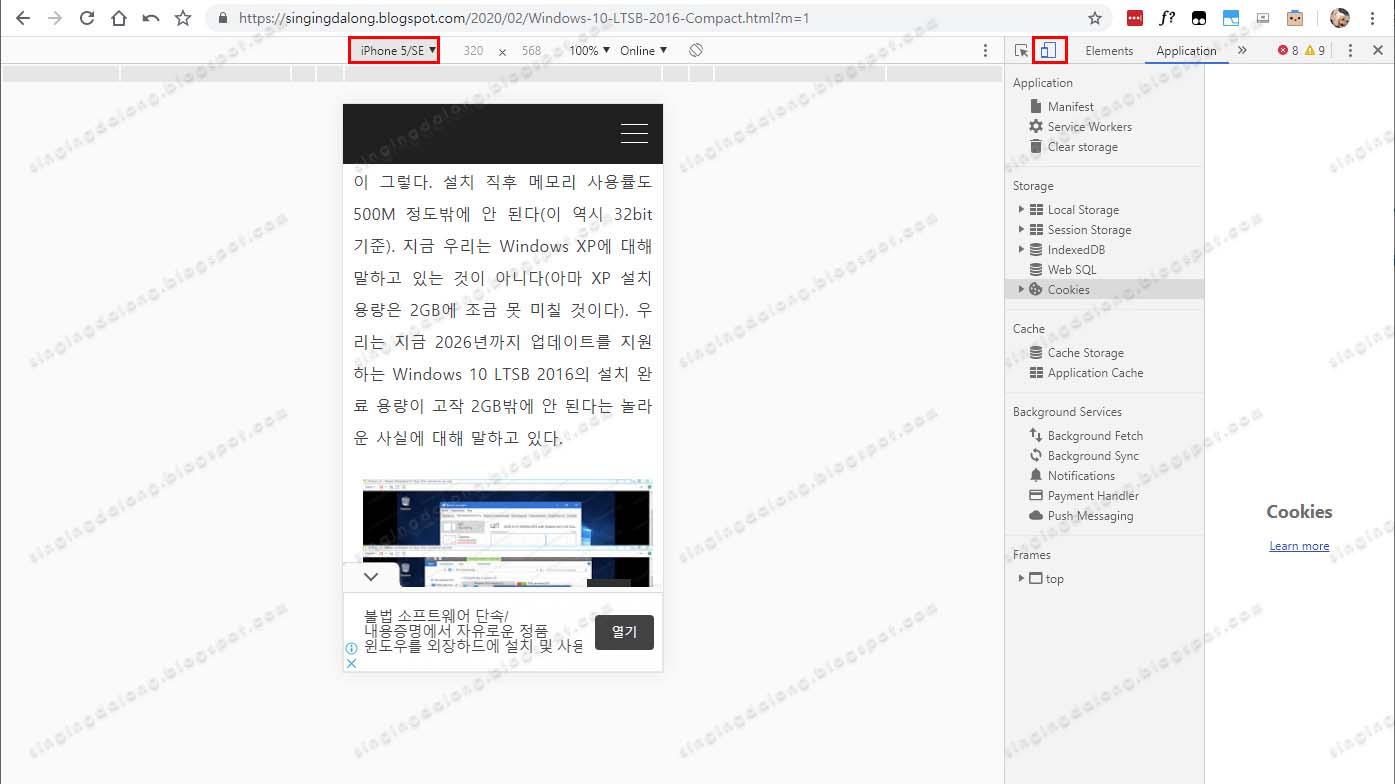Click the 열기 button on the ad
The width and height of the screenshot is (1395, 784).
pyautogui.click(x=624, y=632)
